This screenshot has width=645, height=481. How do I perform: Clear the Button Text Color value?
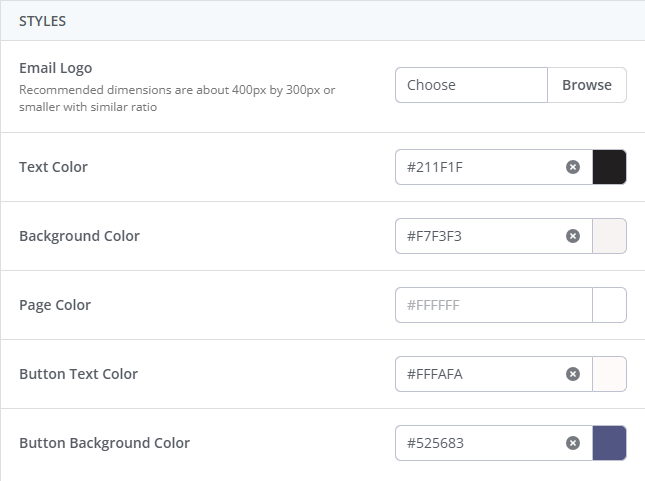click(x=573, y=374)
